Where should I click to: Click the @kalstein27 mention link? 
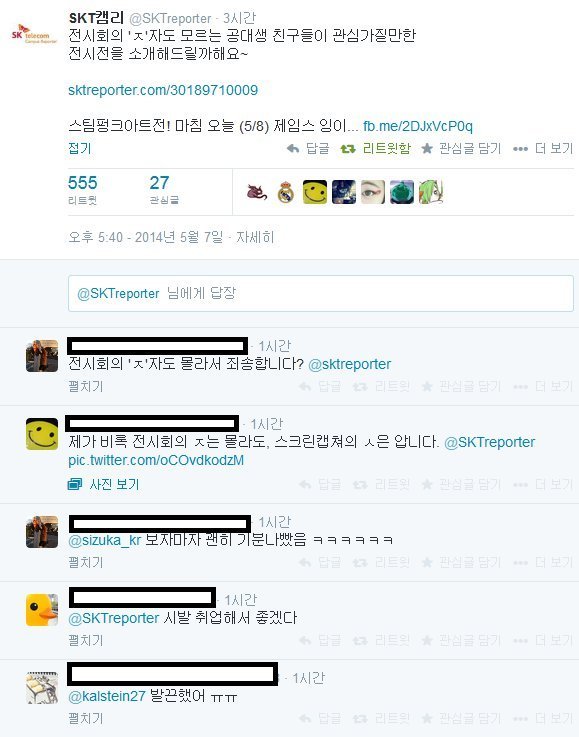click(x=107, y=696)
